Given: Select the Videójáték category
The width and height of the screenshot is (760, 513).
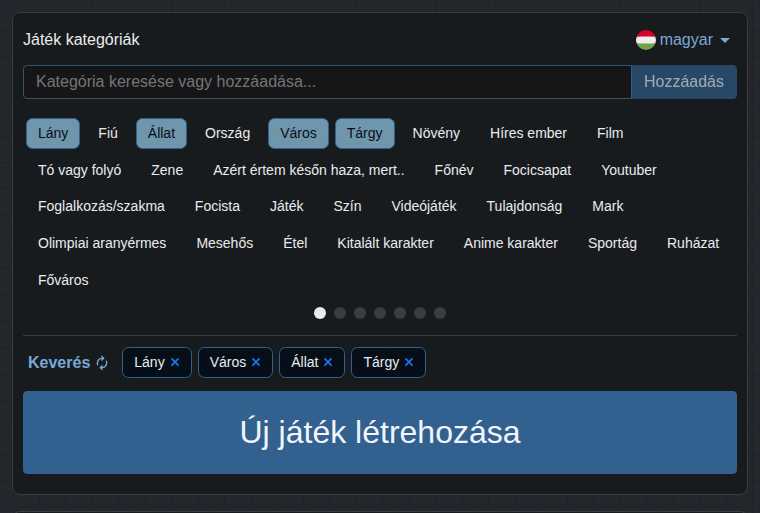Looking at the screenshot, I should click(x=424, y=207).
